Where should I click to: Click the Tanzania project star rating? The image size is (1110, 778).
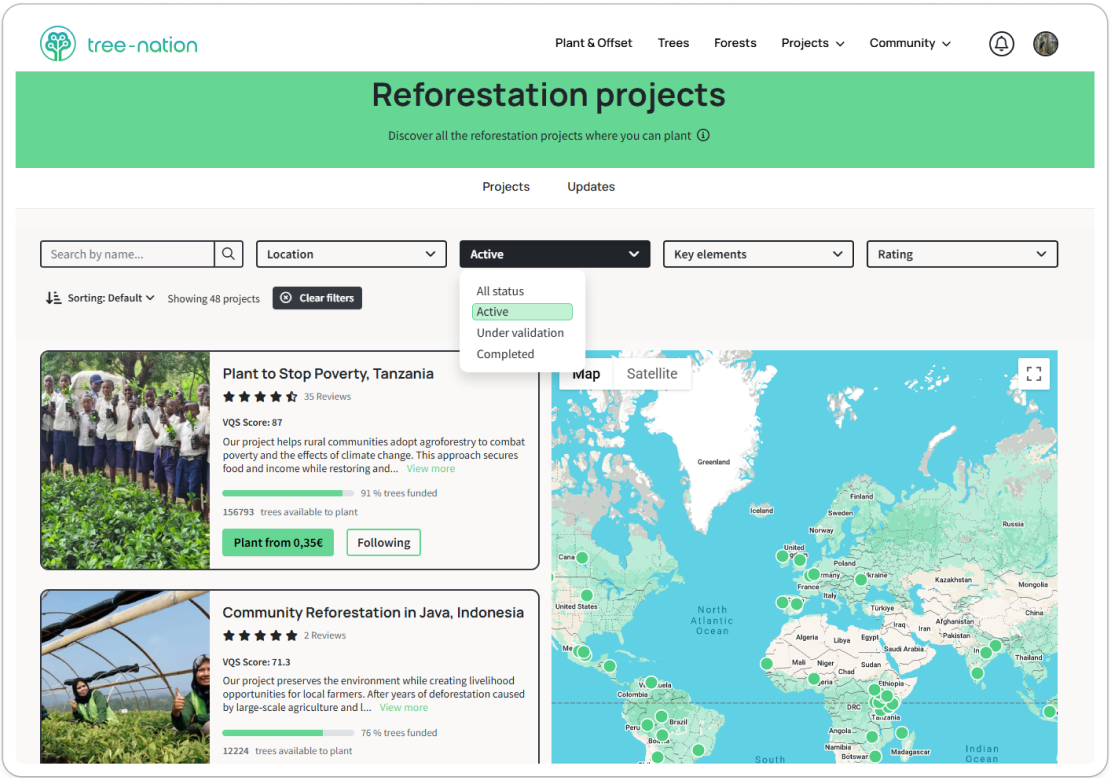click(x=260, y=396)
